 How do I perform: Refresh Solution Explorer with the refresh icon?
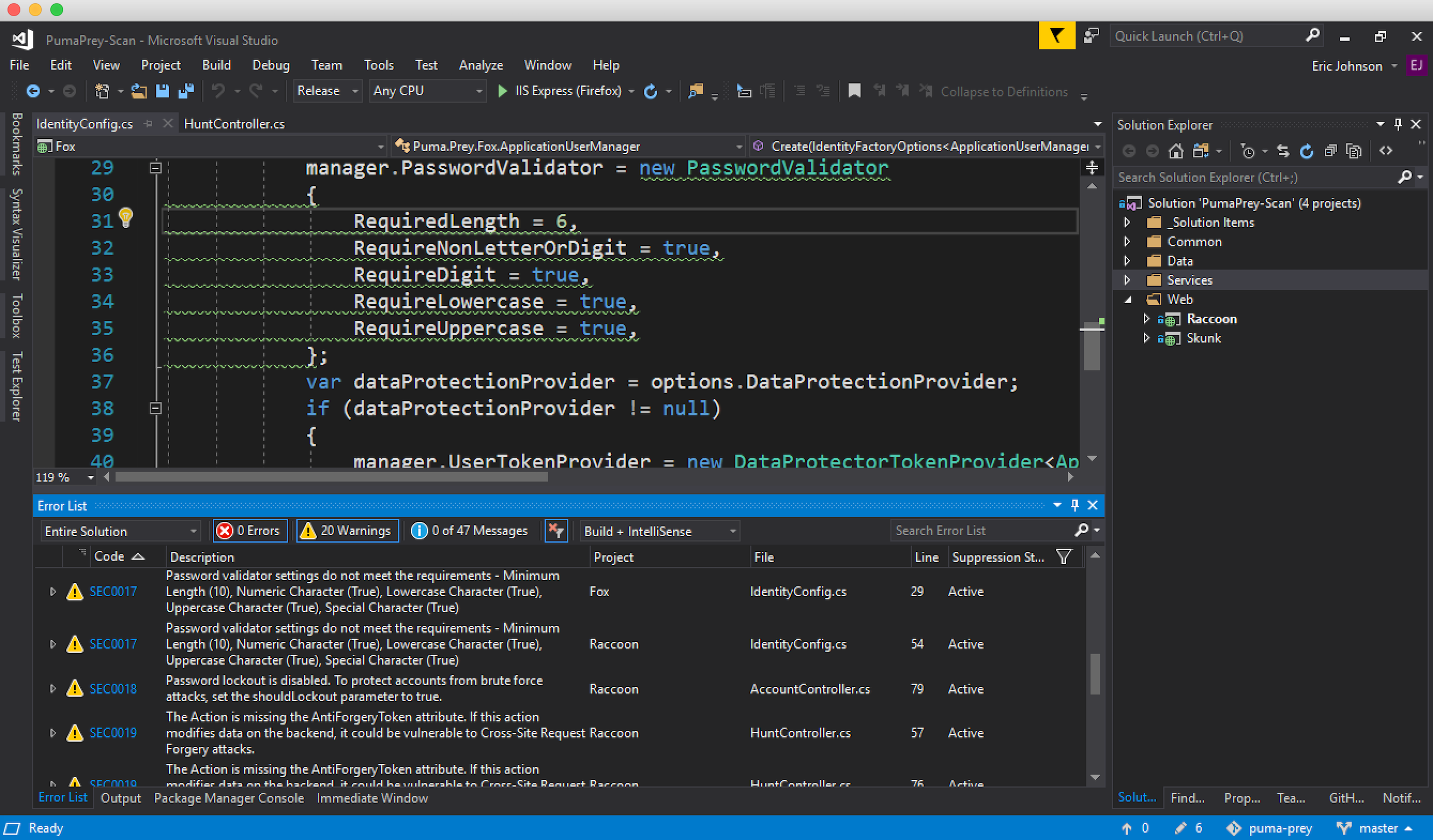coord(1307,151)
